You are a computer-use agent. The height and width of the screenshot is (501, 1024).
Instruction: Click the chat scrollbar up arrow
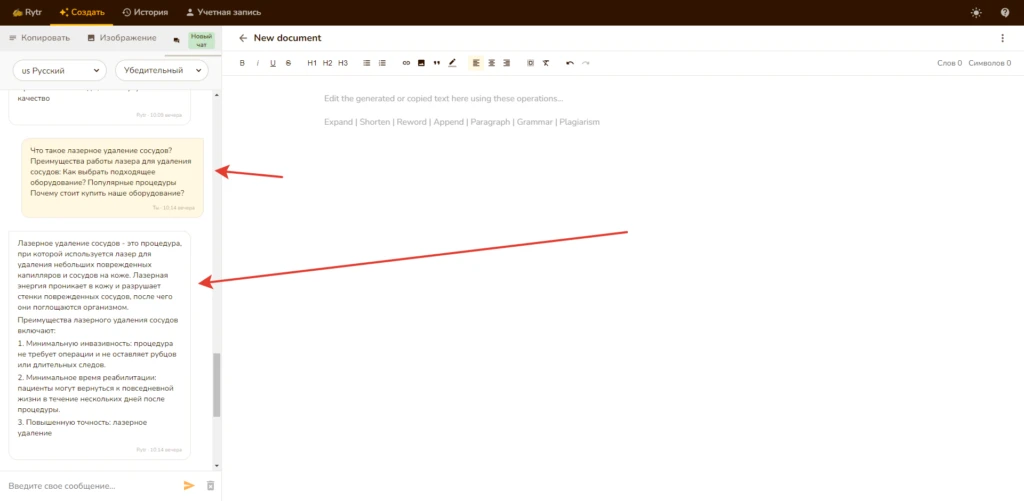coord(217,95)
